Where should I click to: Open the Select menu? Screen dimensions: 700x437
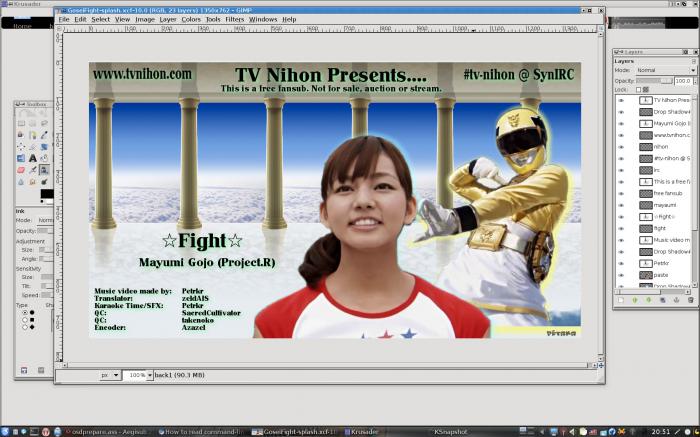pos(100,20)
